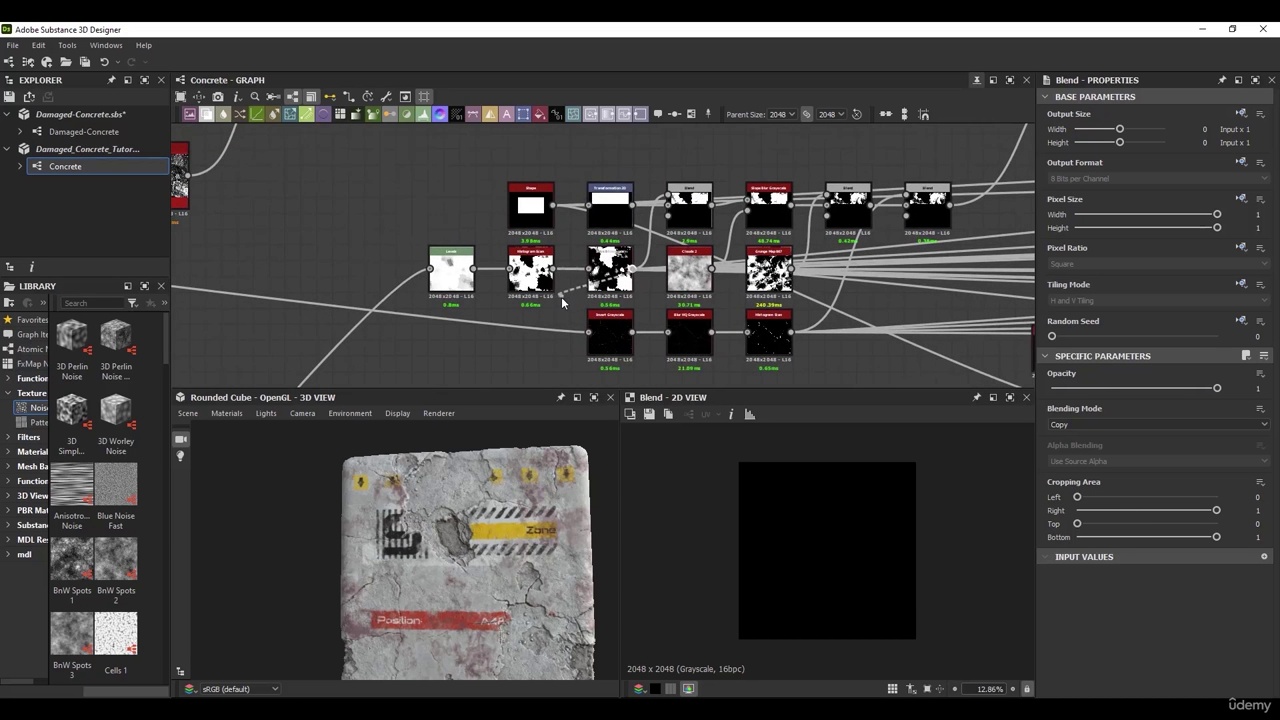Screen dimensions: 1280x720
Task: Open the Edit menu
Action: 38,45
